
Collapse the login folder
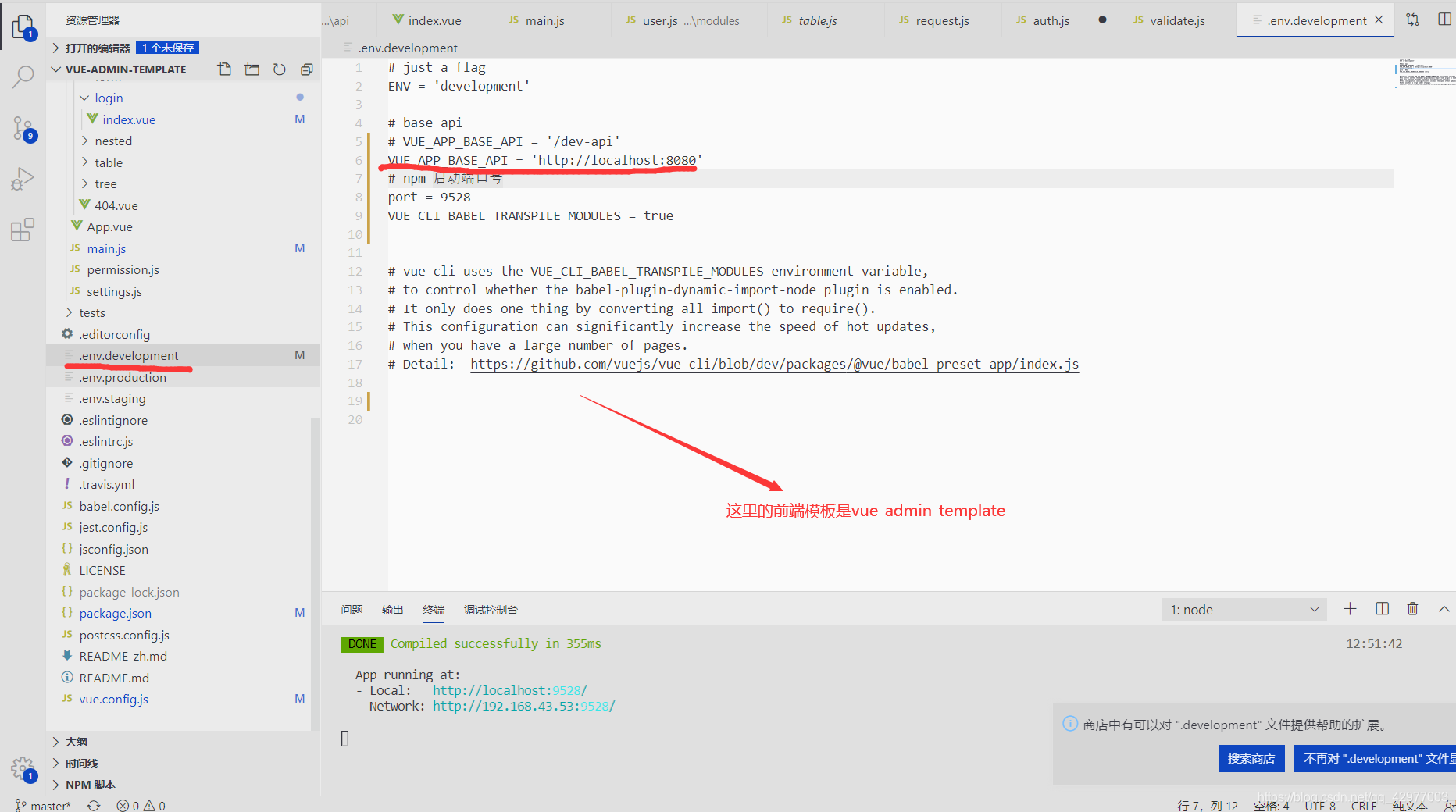[109, 98]
